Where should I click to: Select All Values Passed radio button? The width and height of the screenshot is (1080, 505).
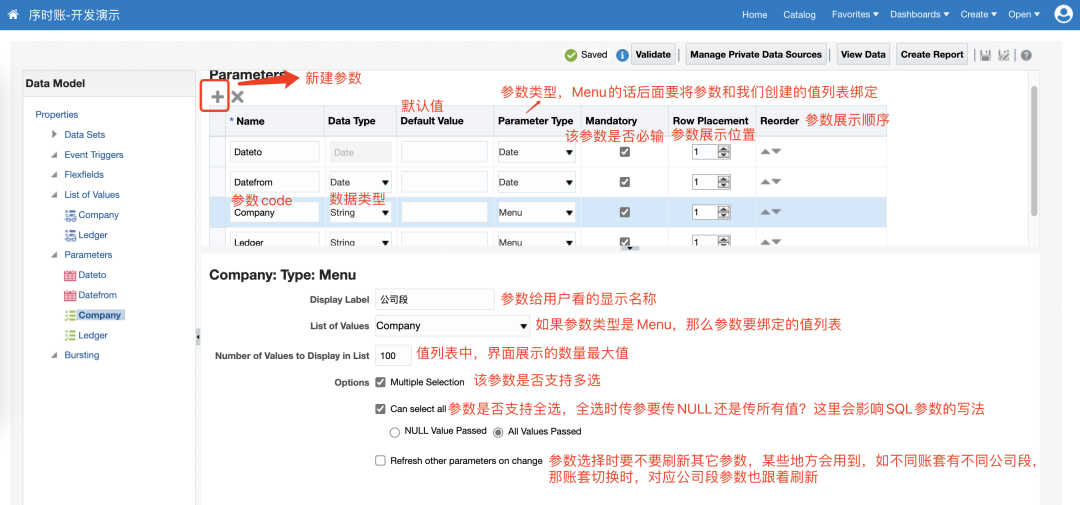[498, 432]
